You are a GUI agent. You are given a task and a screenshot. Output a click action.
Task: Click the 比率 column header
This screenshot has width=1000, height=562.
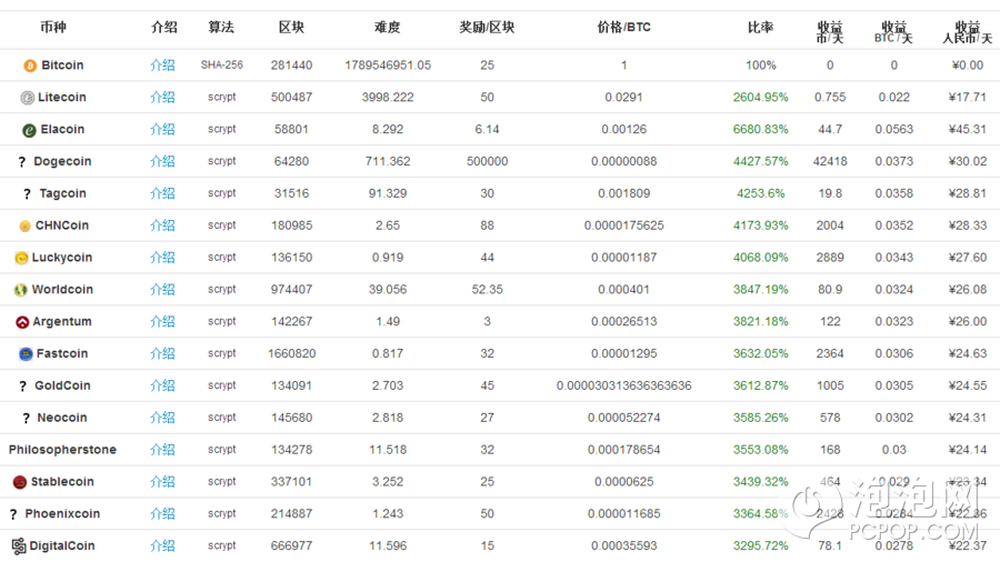coord(760,27)
